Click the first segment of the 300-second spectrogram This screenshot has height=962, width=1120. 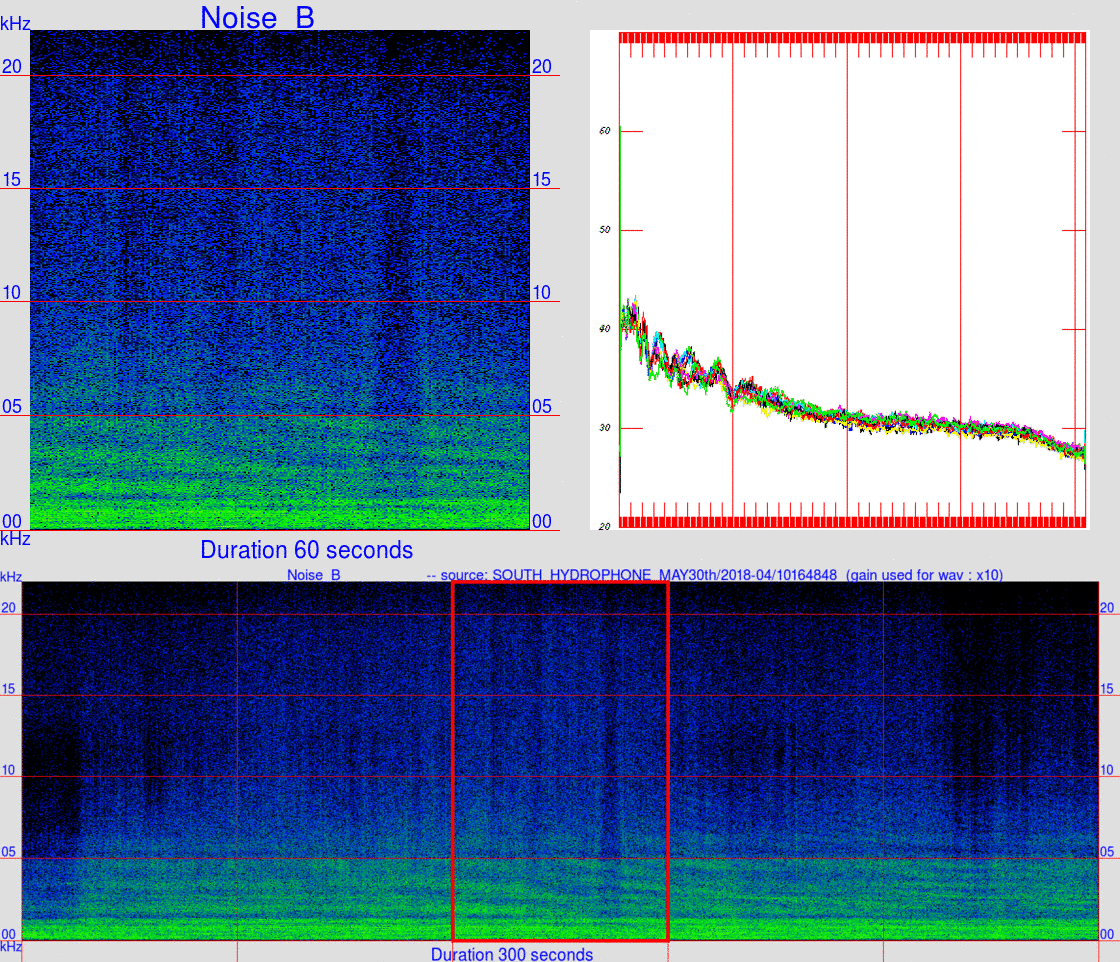coord(129,761)
